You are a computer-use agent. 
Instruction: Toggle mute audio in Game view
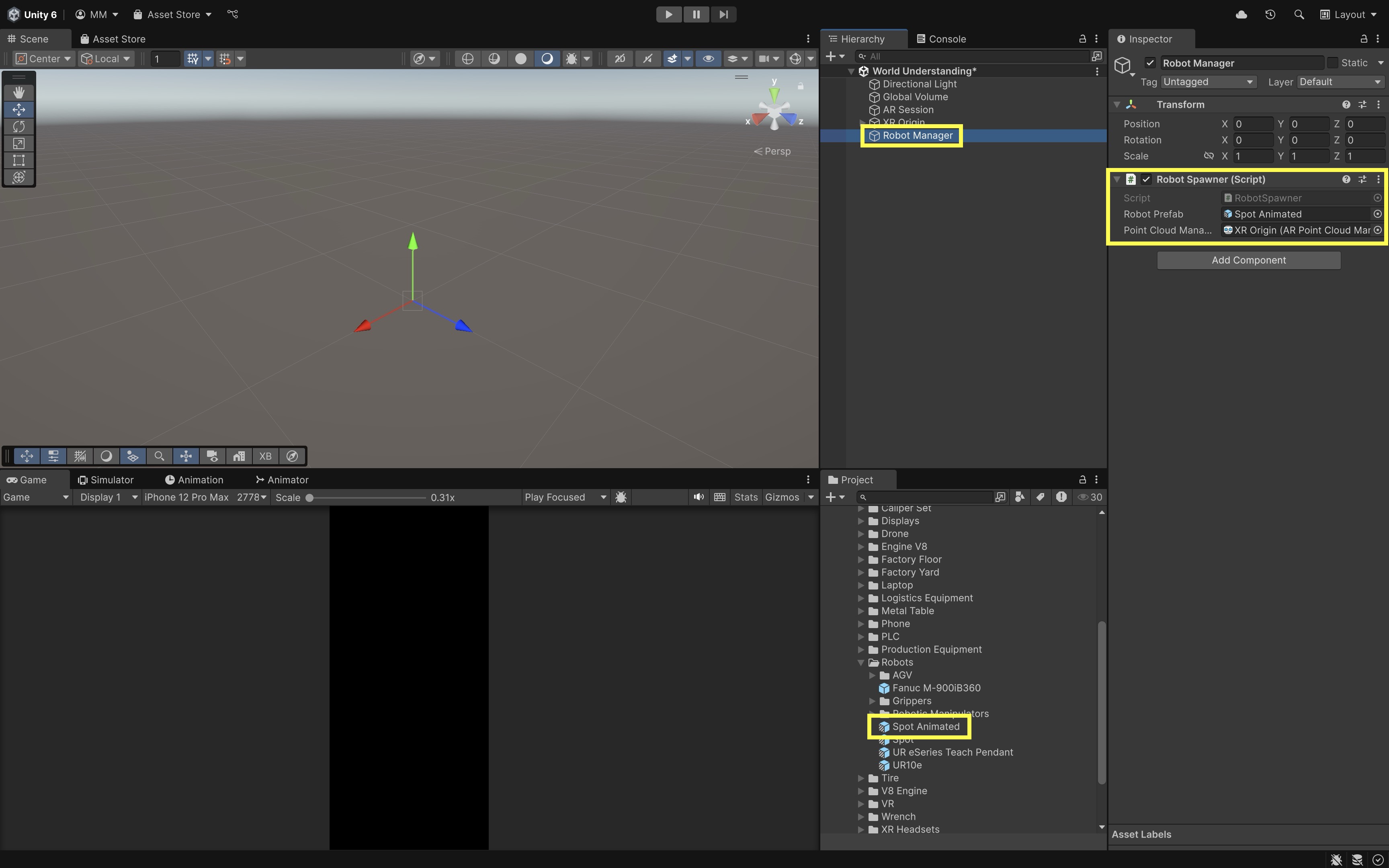coord(698,497)
